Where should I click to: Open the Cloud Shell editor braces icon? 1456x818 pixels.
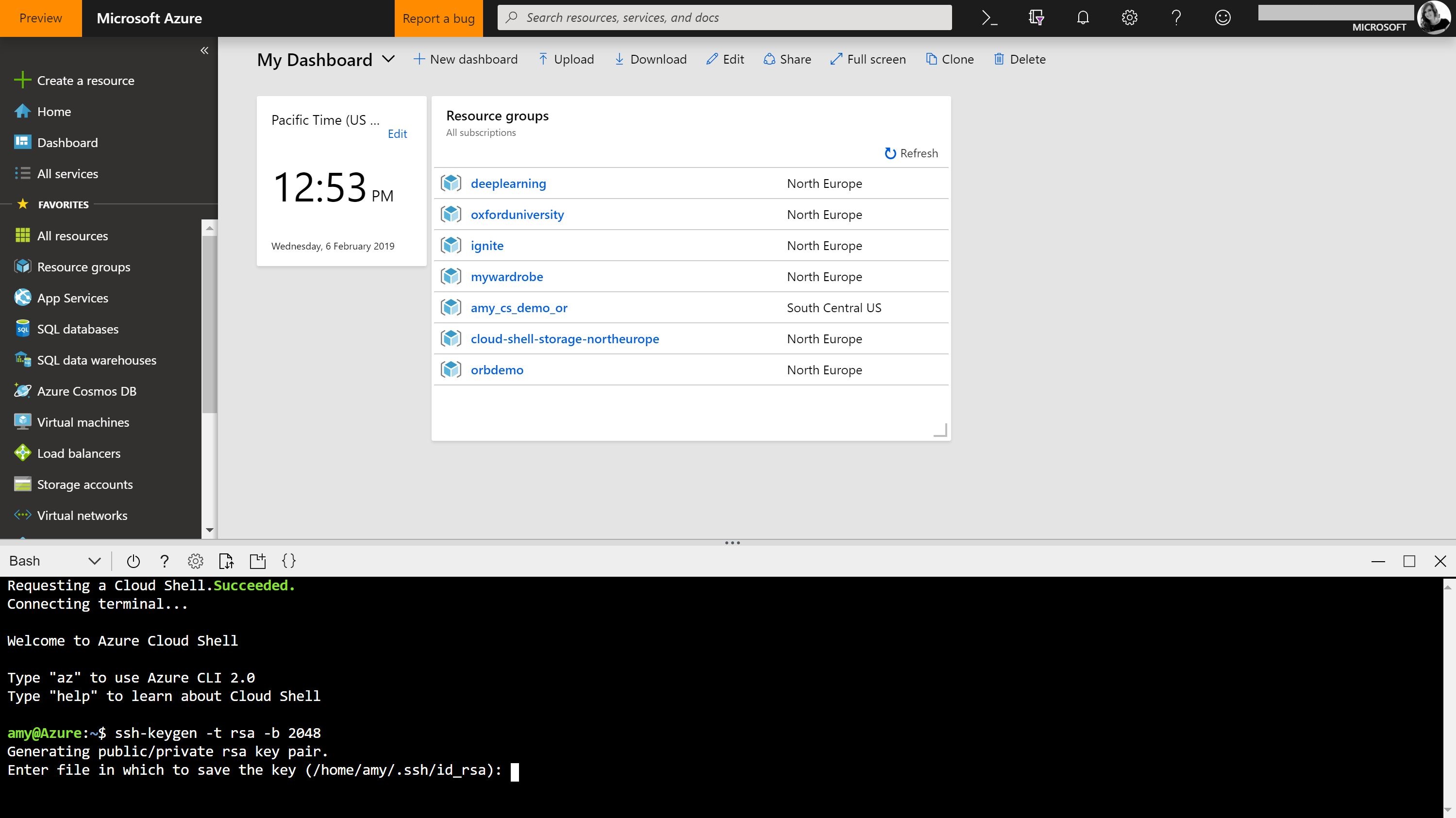coord(288,561)
